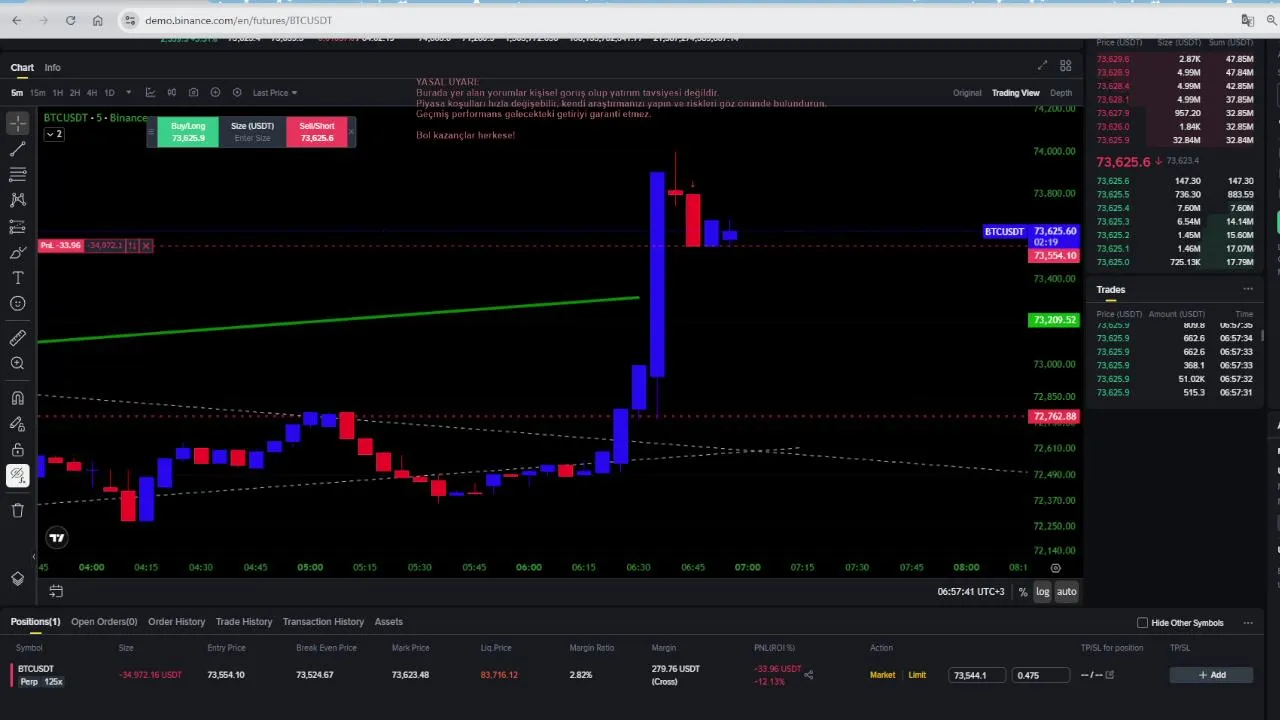Viewport: 1280px width, 720px height.
Task: Activate the zoom-in magnifier tool
Action: click(x=17, y=364)
